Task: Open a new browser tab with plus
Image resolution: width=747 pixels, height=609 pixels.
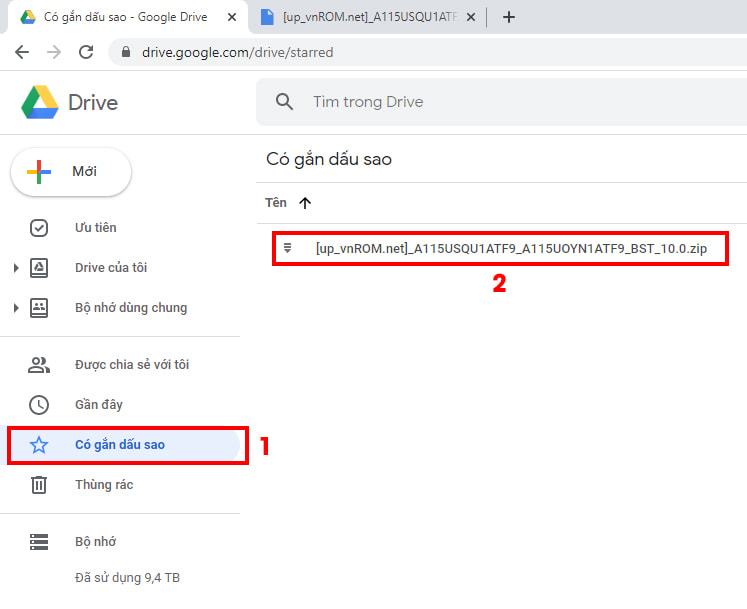Action: (509, 17)
